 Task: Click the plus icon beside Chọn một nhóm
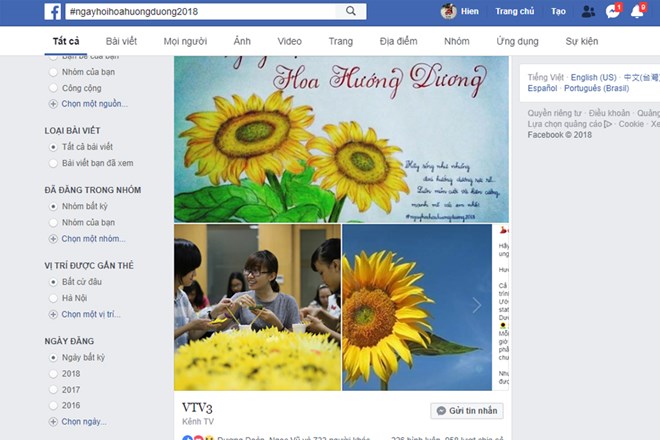pos(53,239)
